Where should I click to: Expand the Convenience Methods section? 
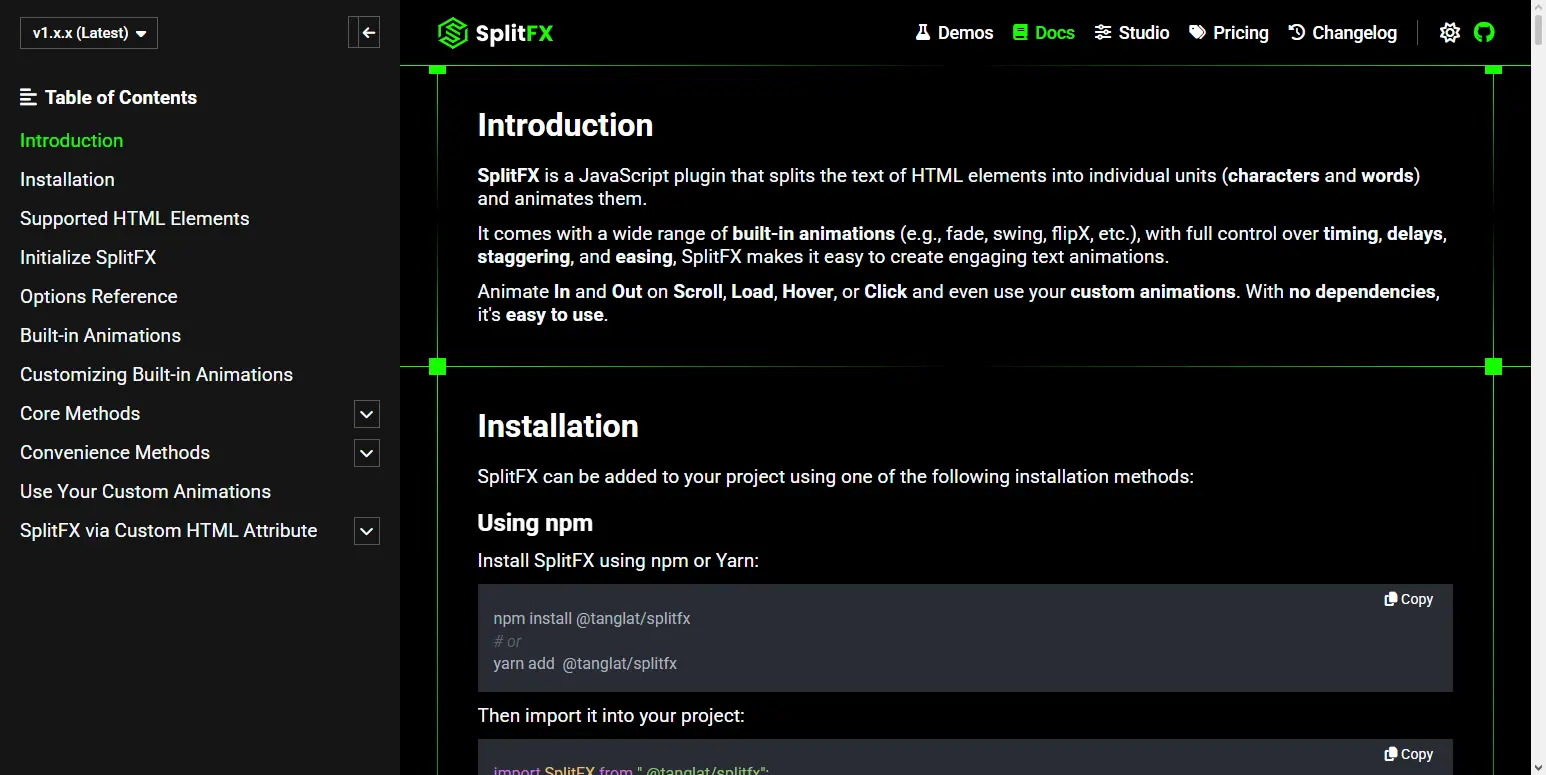(367, 453)
